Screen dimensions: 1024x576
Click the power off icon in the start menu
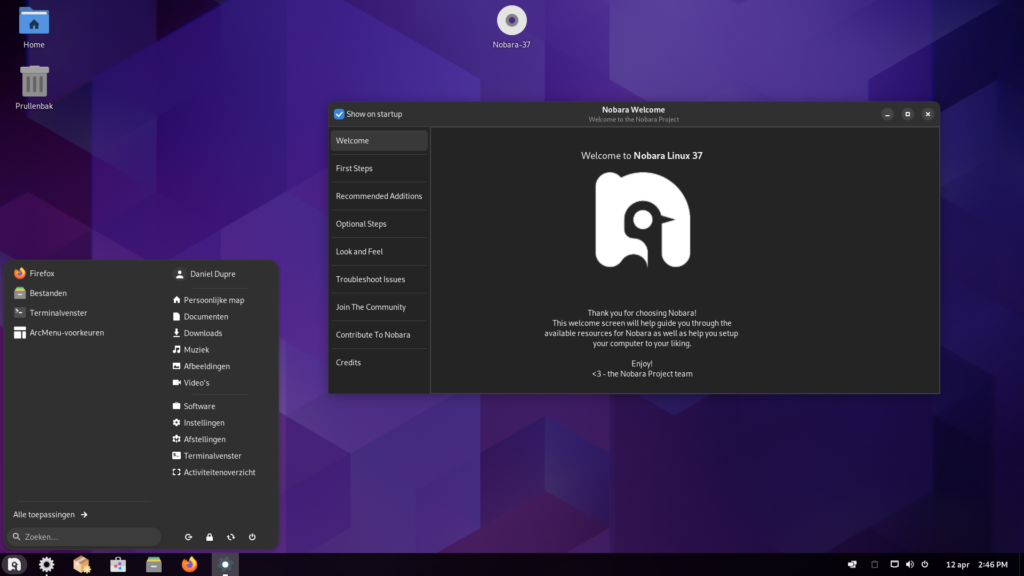(252, 537)
